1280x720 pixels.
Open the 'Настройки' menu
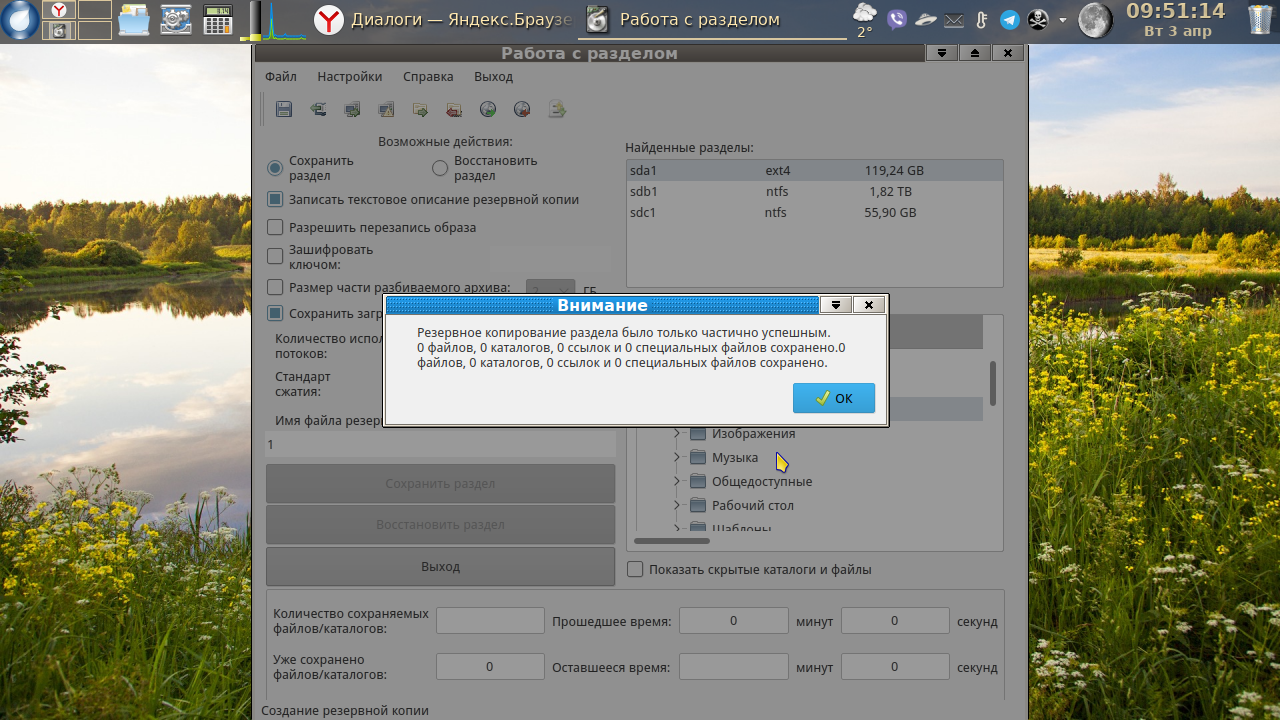click(350, 76)
